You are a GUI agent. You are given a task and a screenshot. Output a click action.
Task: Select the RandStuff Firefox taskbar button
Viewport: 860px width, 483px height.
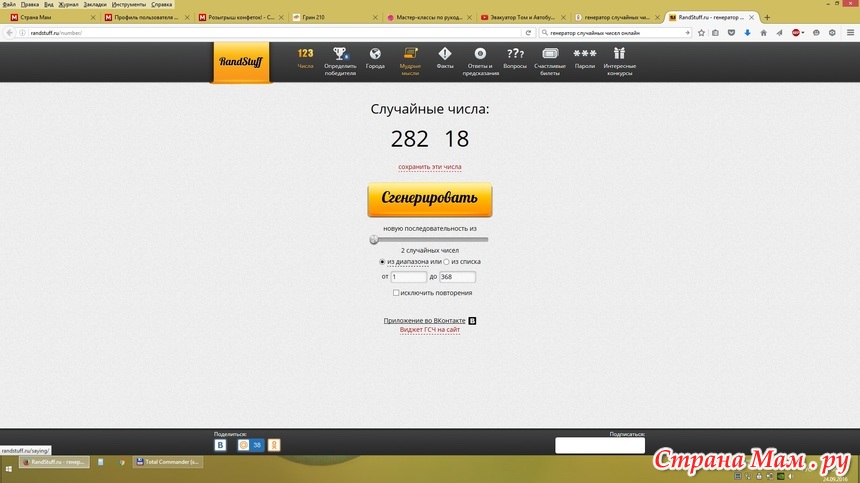(x=54, y=462)
